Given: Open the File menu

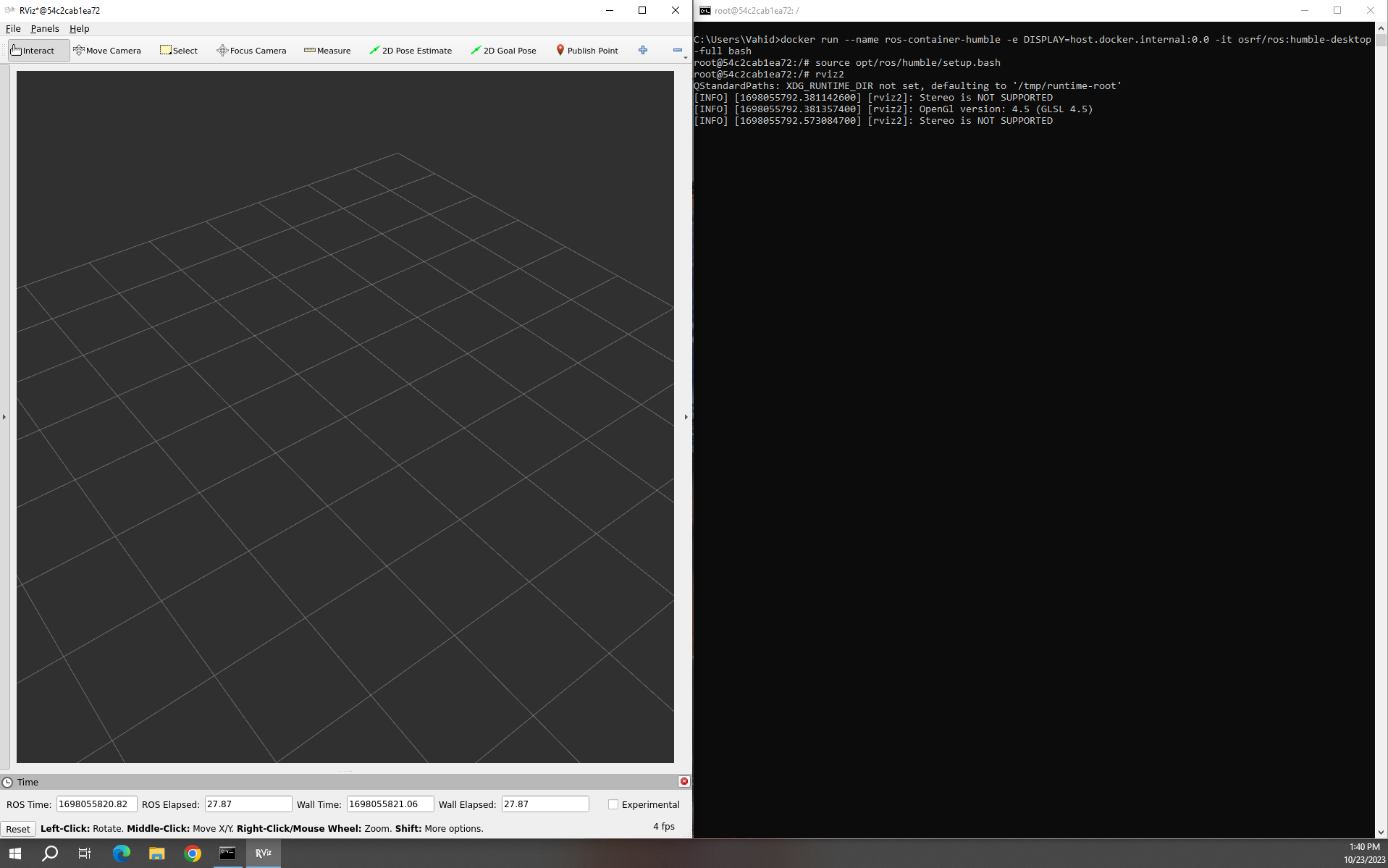Looking at the screenshot, I should [x=13, y=29].
